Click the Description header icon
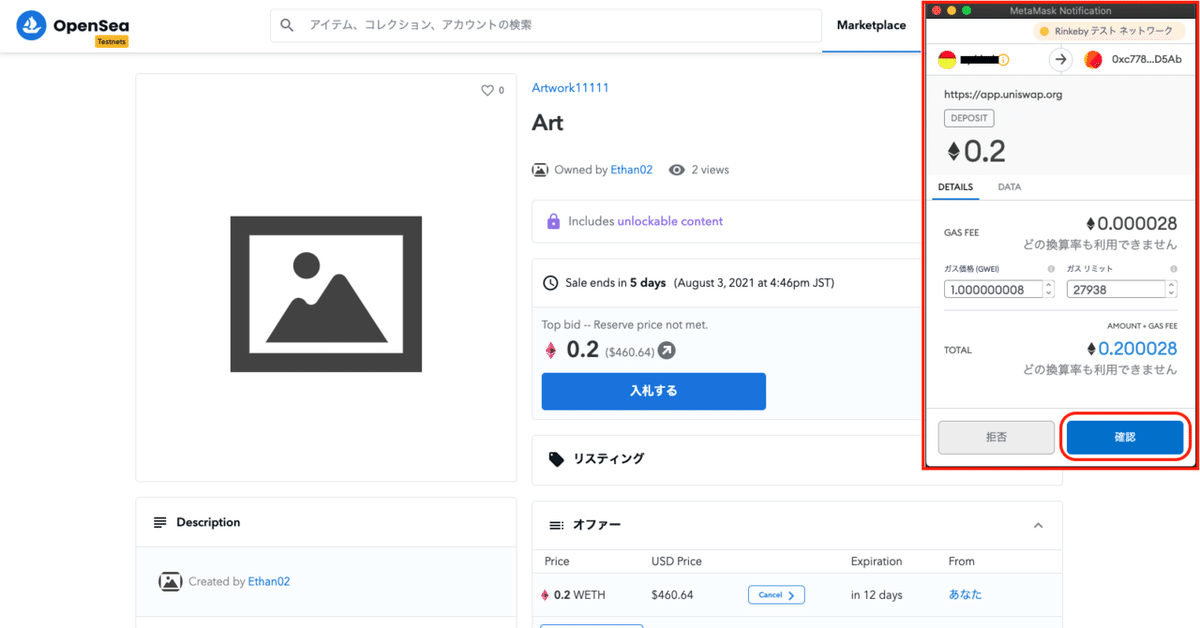Viewport: 1200px width, 628px height. pyautogui.click(x=160, y=522)
